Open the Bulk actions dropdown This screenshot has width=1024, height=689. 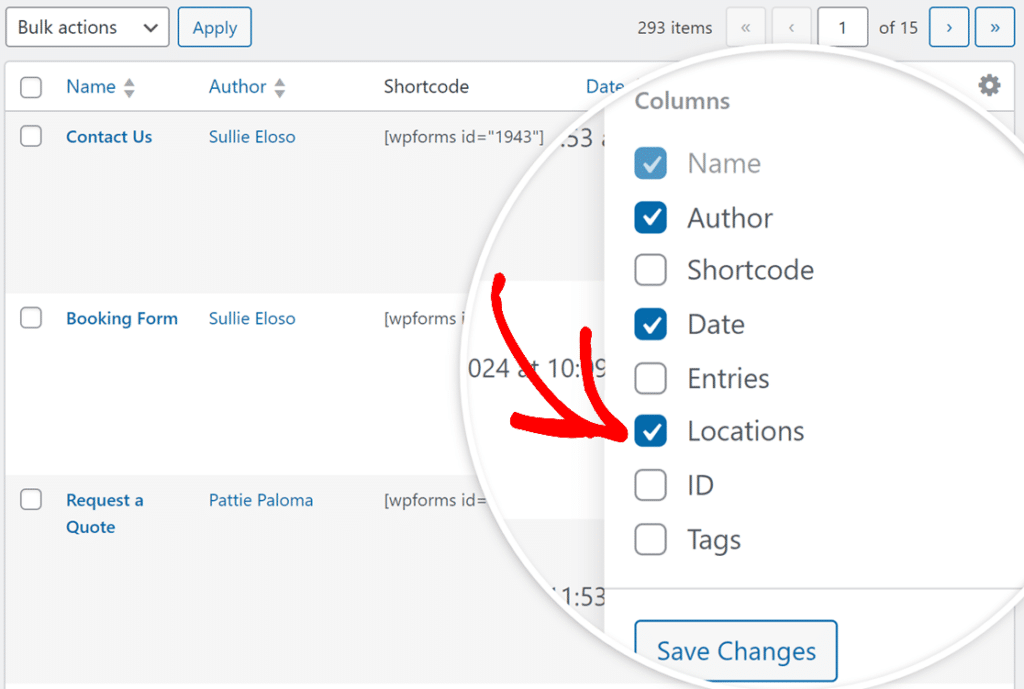87,27
